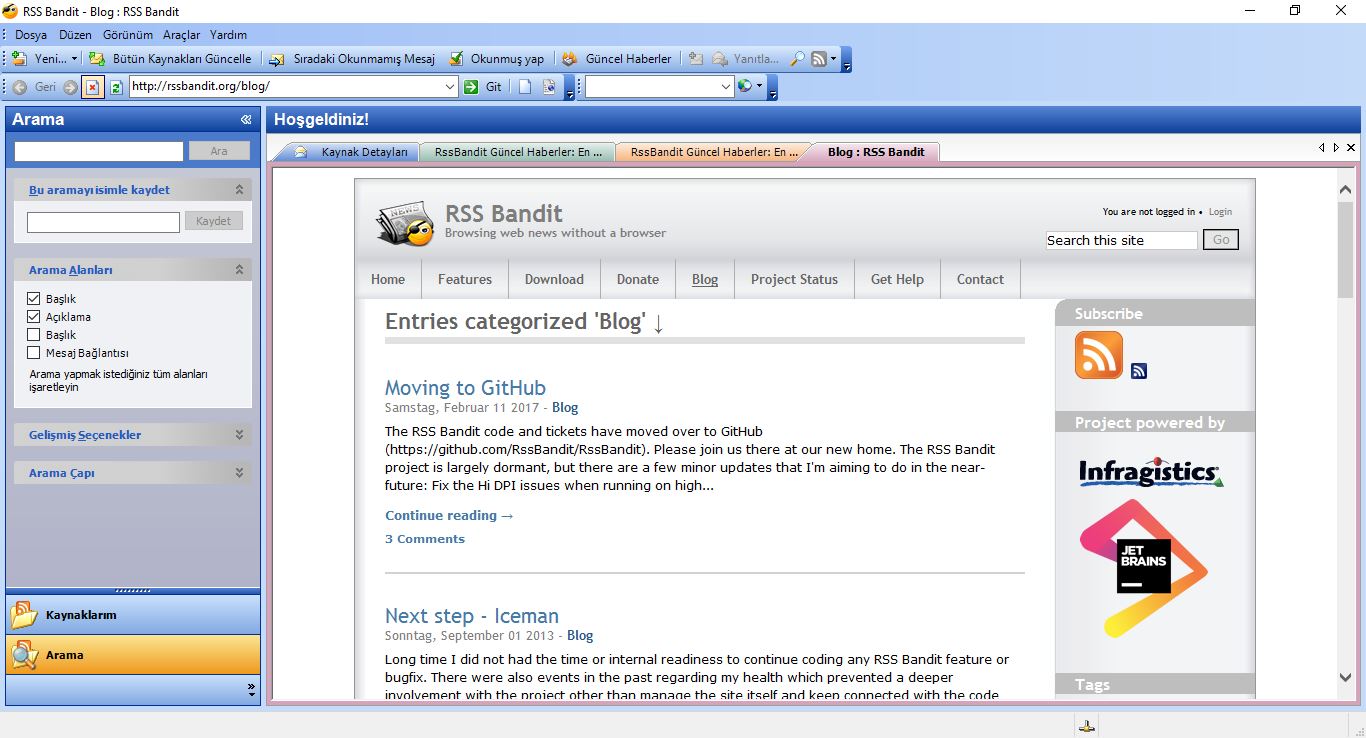Click page scrollbar down arrow
1366x738 pixels.
tap(1345, 677)
